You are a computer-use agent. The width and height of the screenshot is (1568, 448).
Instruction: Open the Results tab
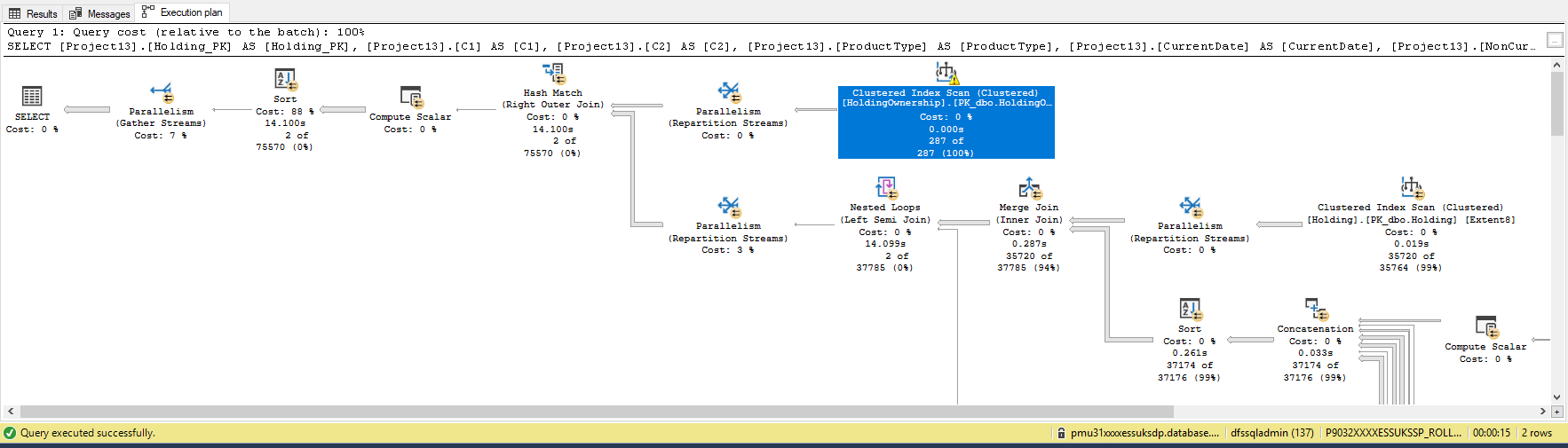click(33, 13)
